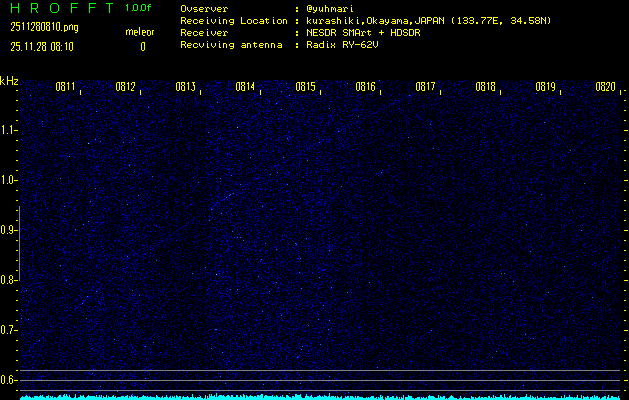Select the meteor count value 0
Screen dimensions: 629x400
(x=142, y=46)
